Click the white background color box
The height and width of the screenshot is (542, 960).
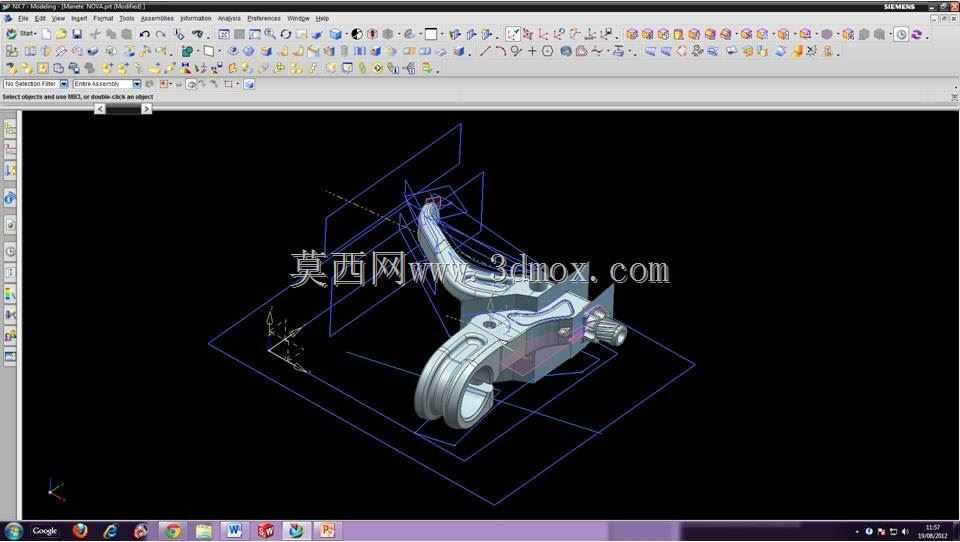(x=431, y=34)
